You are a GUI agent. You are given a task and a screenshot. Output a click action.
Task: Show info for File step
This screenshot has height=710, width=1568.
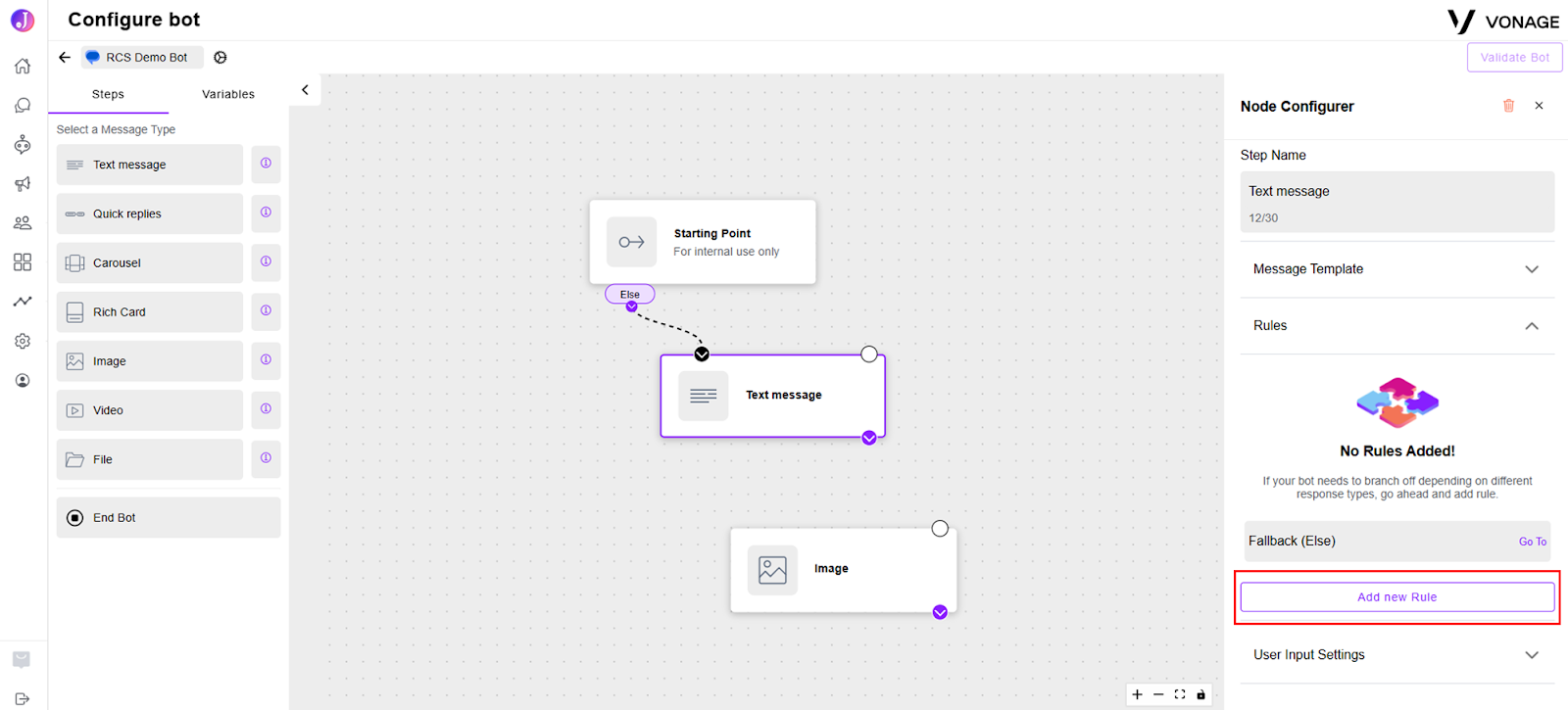click(266, 457)
